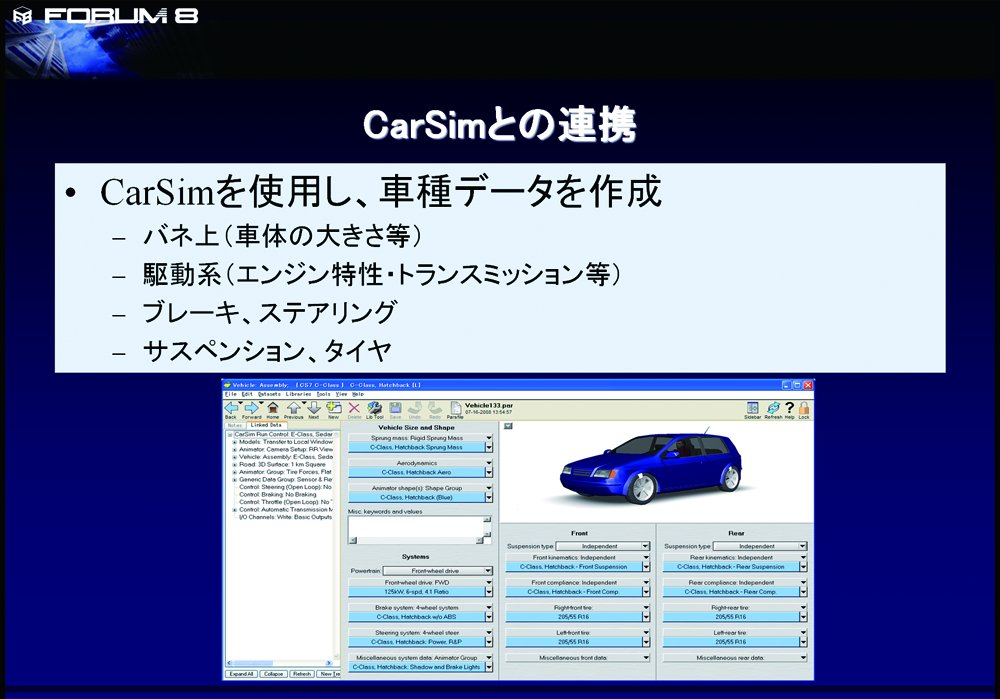Screen dimensions: 1000x699
Task: Click the Undo toolbar icon
Action: (415, 408)
